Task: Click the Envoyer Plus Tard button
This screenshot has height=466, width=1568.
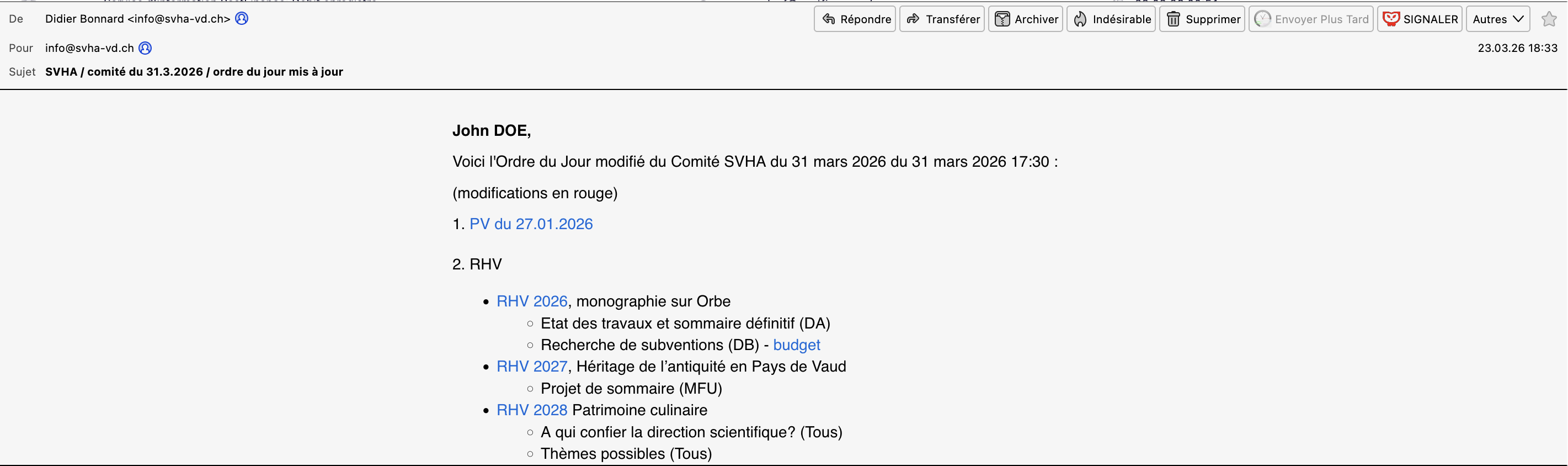Action: 1311,19
